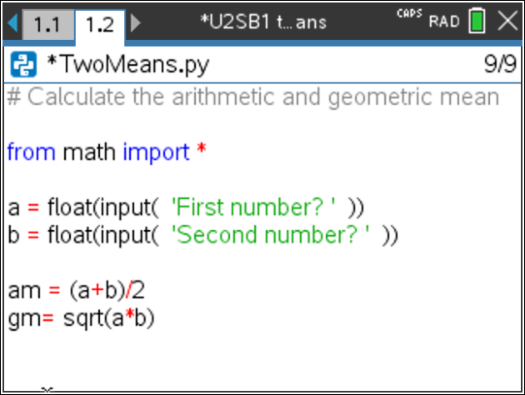Place cursor after gm= sqrt(a*b)

pos(157,318)
